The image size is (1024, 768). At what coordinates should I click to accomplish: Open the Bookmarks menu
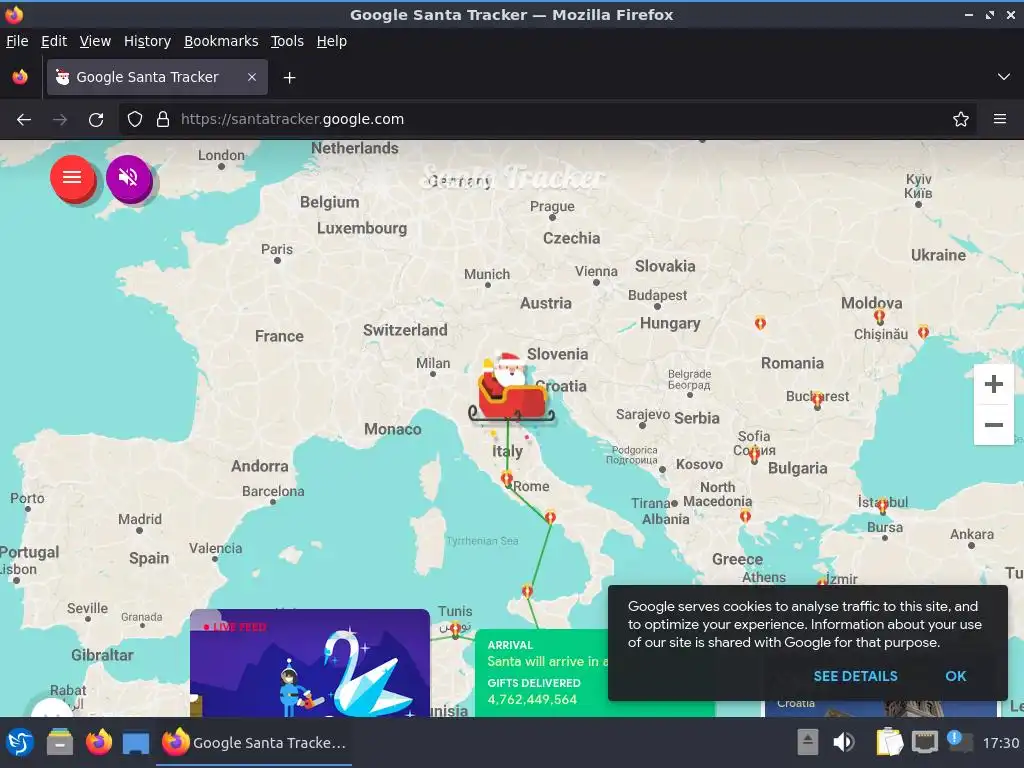[221, 41]
